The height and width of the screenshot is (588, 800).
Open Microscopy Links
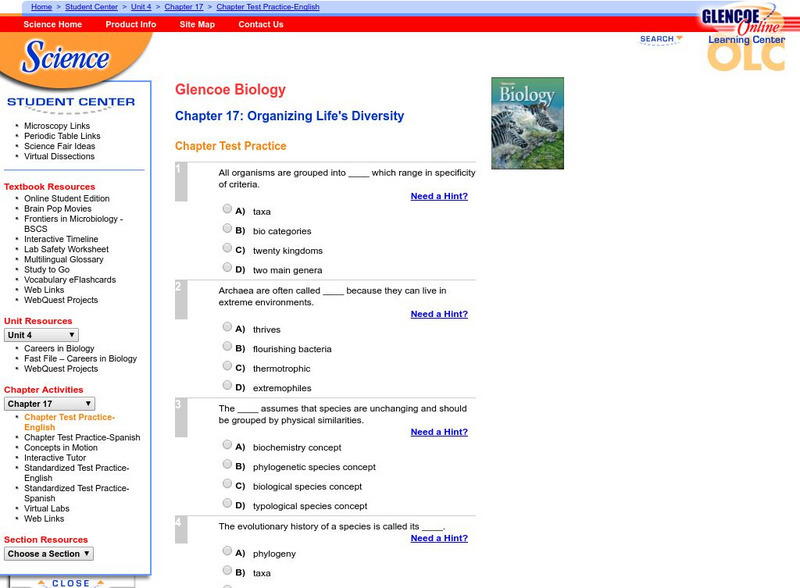pos(57,126)
